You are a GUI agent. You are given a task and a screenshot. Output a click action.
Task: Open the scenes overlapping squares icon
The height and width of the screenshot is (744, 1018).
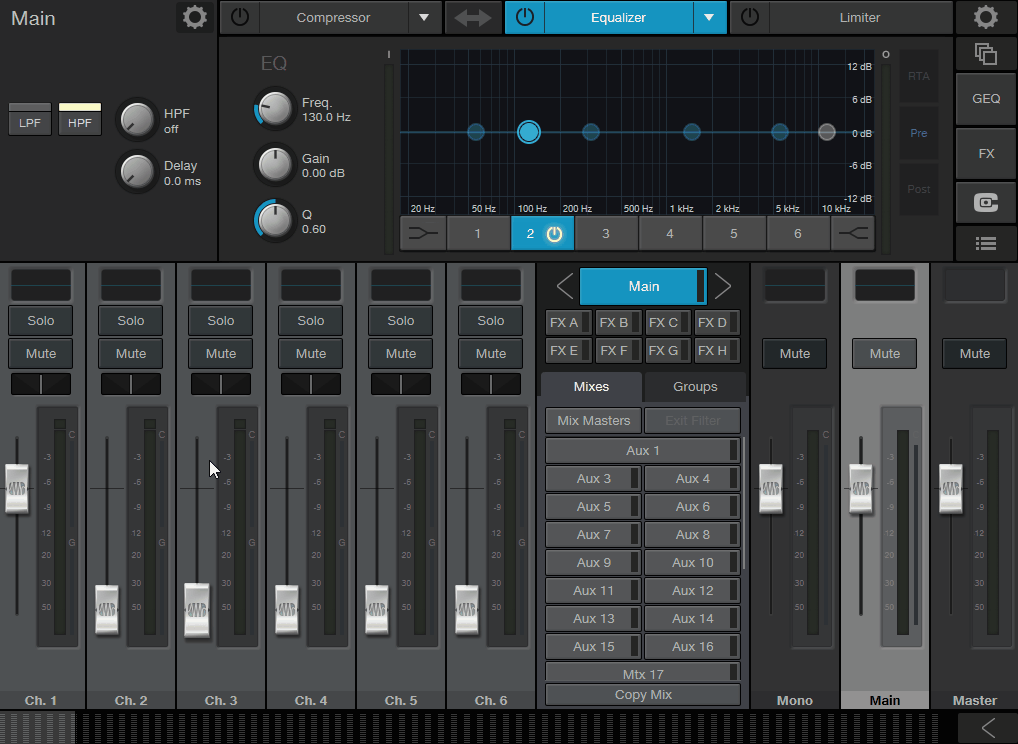(x=986, y=54)
